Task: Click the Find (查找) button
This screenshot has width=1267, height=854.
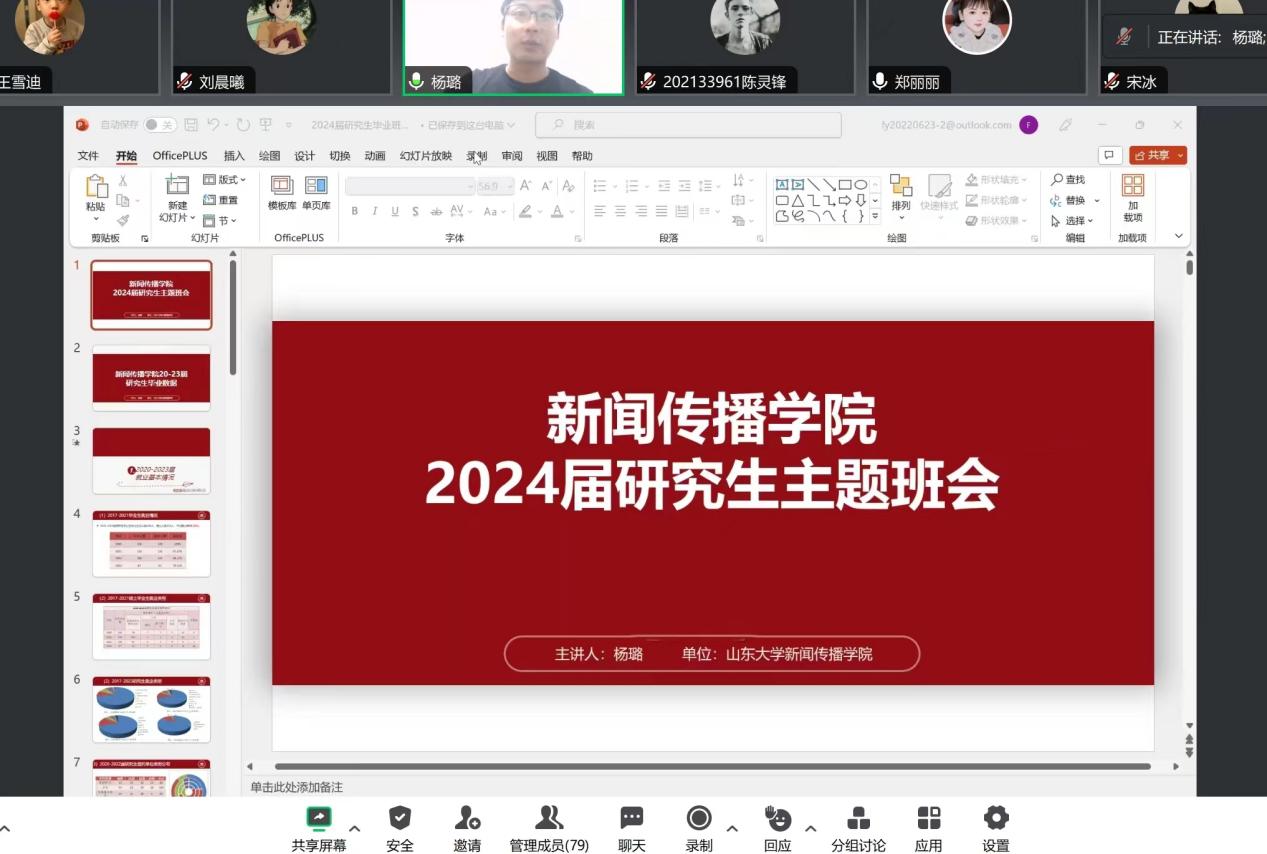Action: (1068, 180)
